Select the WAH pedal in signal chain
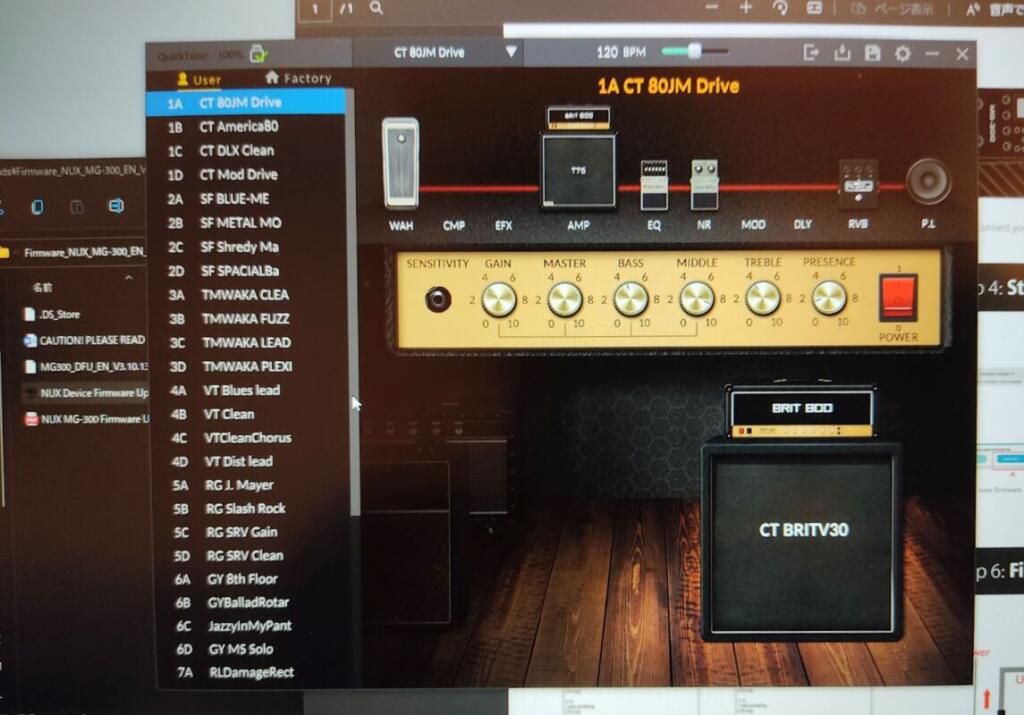The width and height of the screenshot is (1024, 715). pos(400,163)
